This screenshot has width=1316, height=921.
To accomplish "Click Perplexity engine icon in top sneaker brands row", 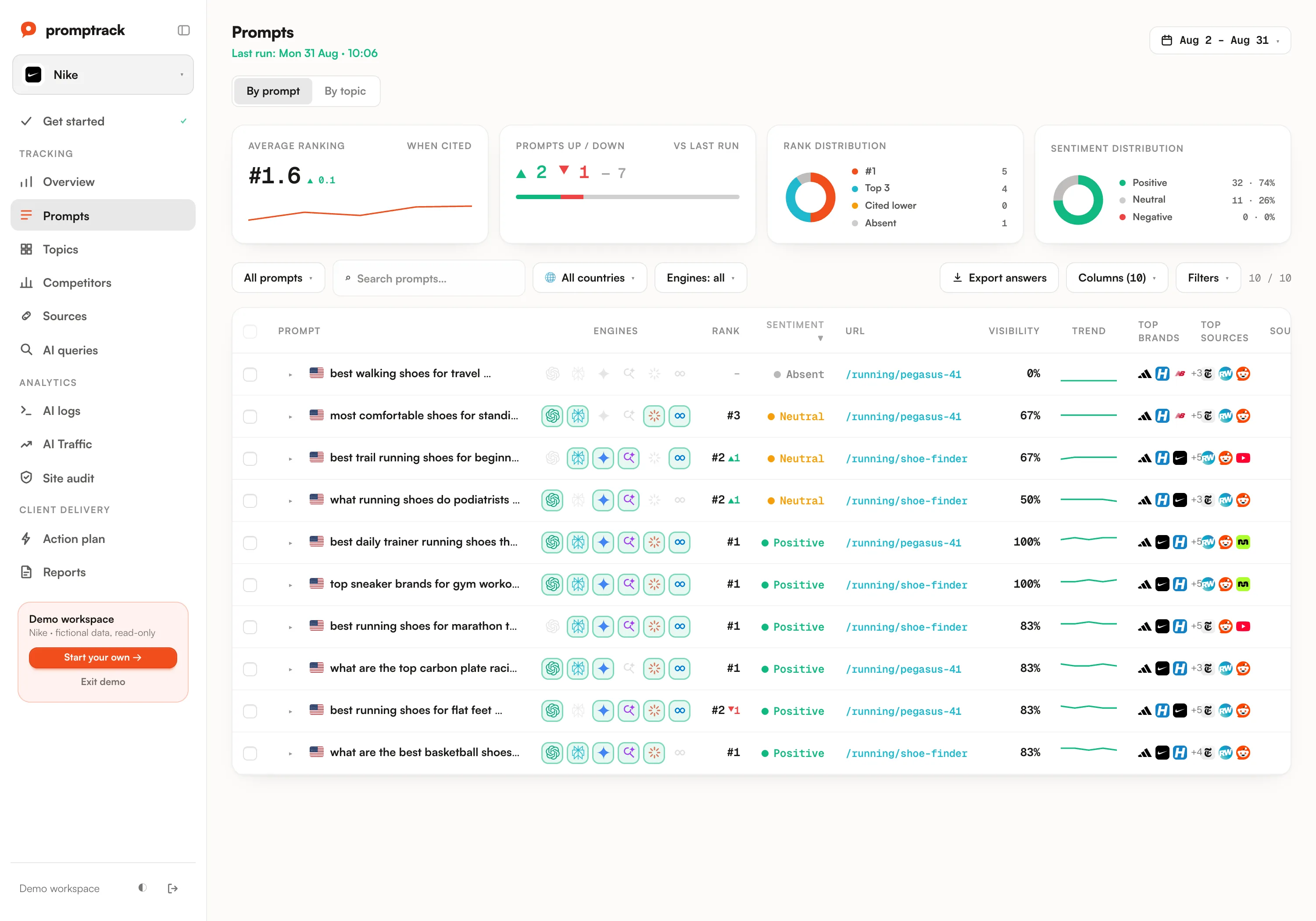I will (578, 585).
